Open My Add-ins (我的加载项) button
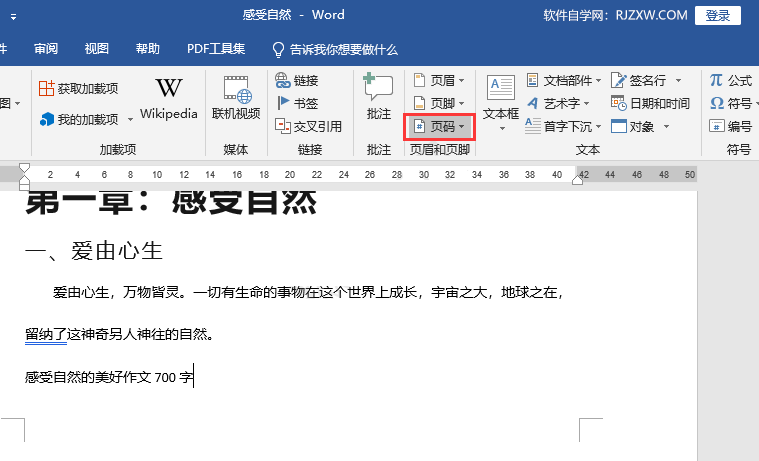 [80, 119]
